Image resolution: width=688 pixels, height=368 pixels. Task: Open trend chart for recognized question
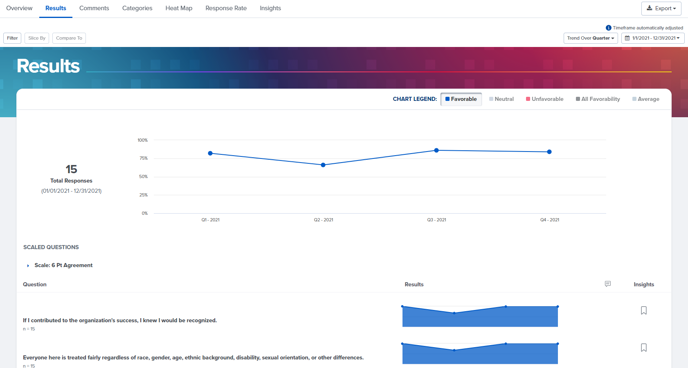(x=480, y=316)
